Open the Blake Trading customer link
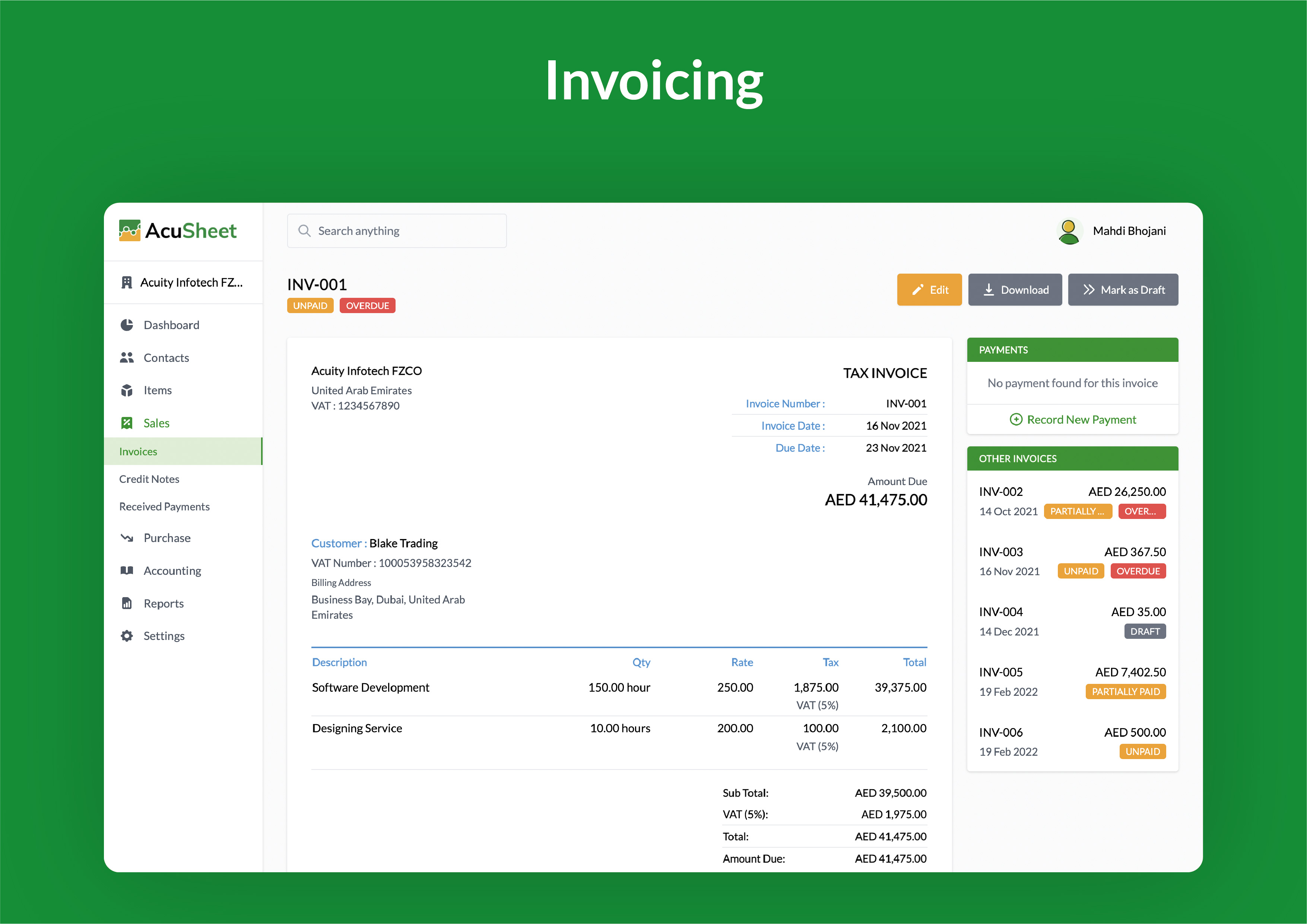Screen dimensions: 1307x924 point(403,543)
